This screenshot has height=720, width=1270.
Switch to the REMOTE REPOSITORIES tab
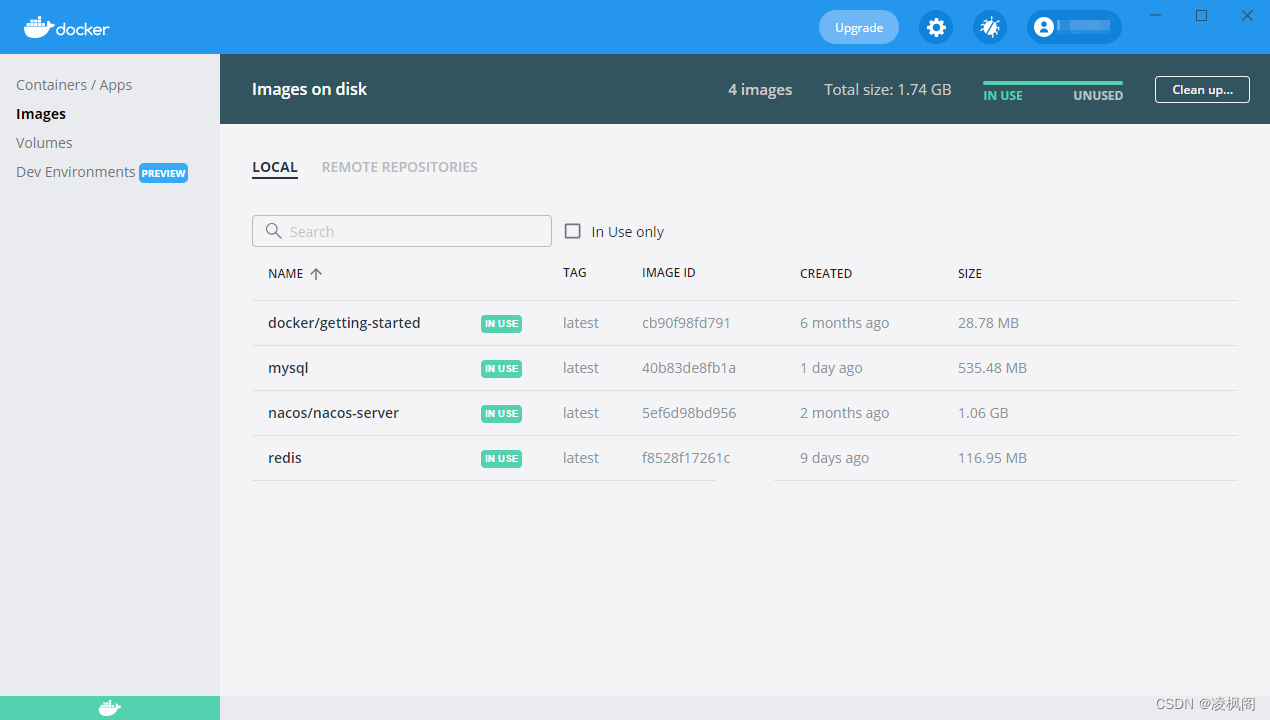click(x=399, y=167)
